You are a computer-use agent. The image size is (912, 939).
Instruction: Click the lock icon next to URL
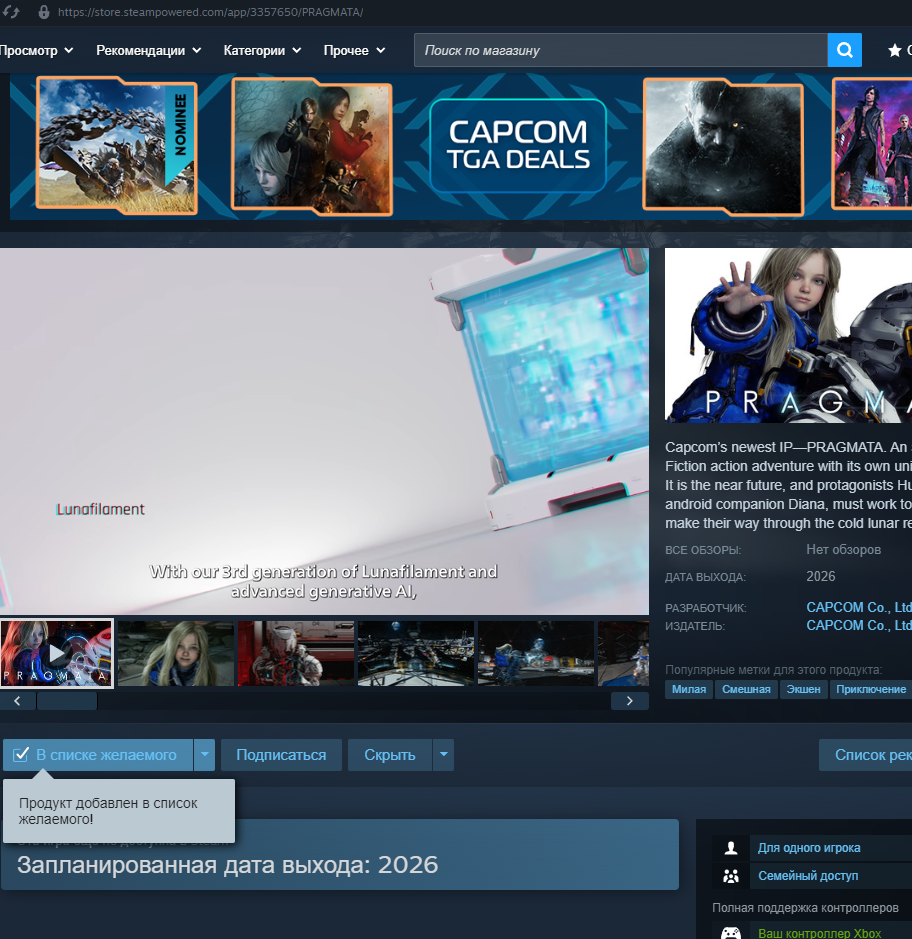(44, 12)
